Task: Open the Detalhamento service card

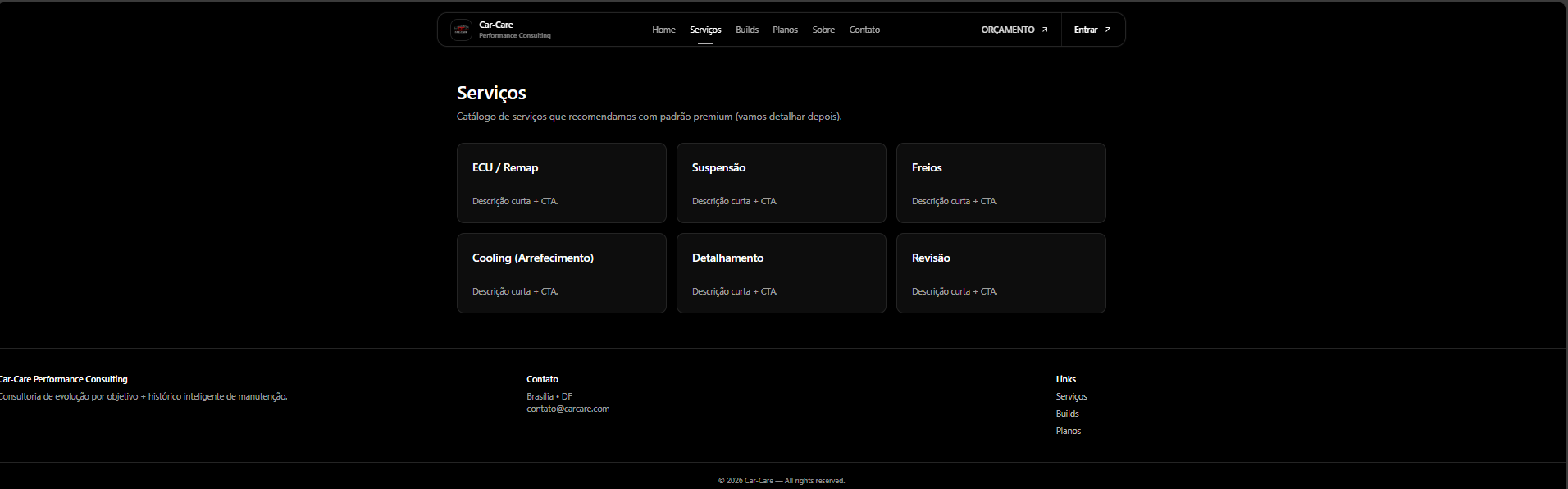Action: tap(781, 273)
